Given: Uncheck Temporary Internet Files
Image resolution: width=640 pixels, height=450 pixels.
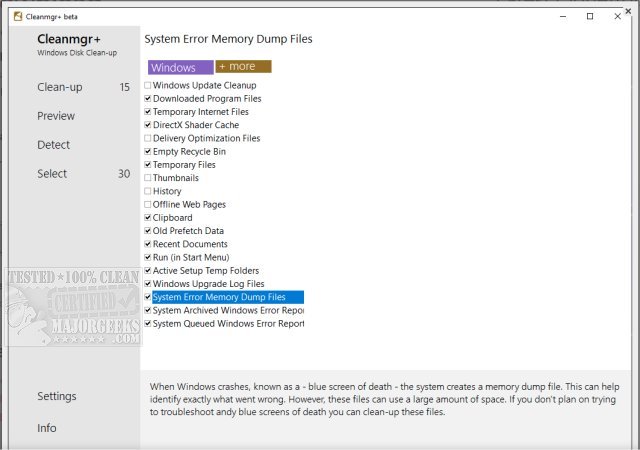Looking at the screenshot, I should (148, 111).
